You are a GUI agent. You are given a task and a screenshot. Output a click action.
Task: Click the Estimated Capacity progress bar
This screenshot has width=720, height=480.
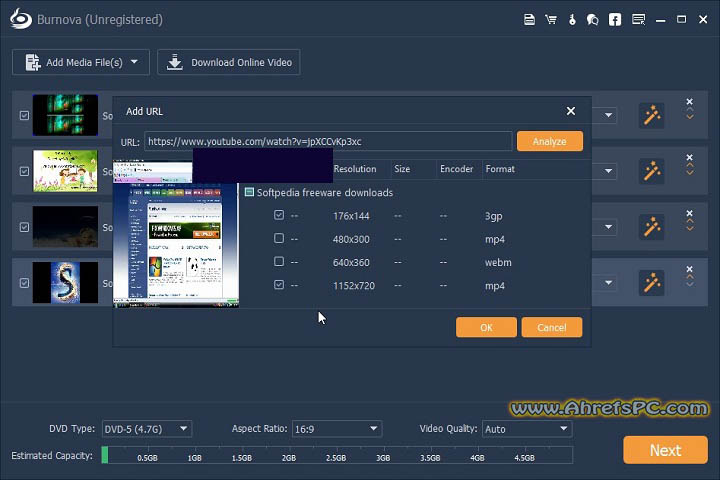point(337,455)
